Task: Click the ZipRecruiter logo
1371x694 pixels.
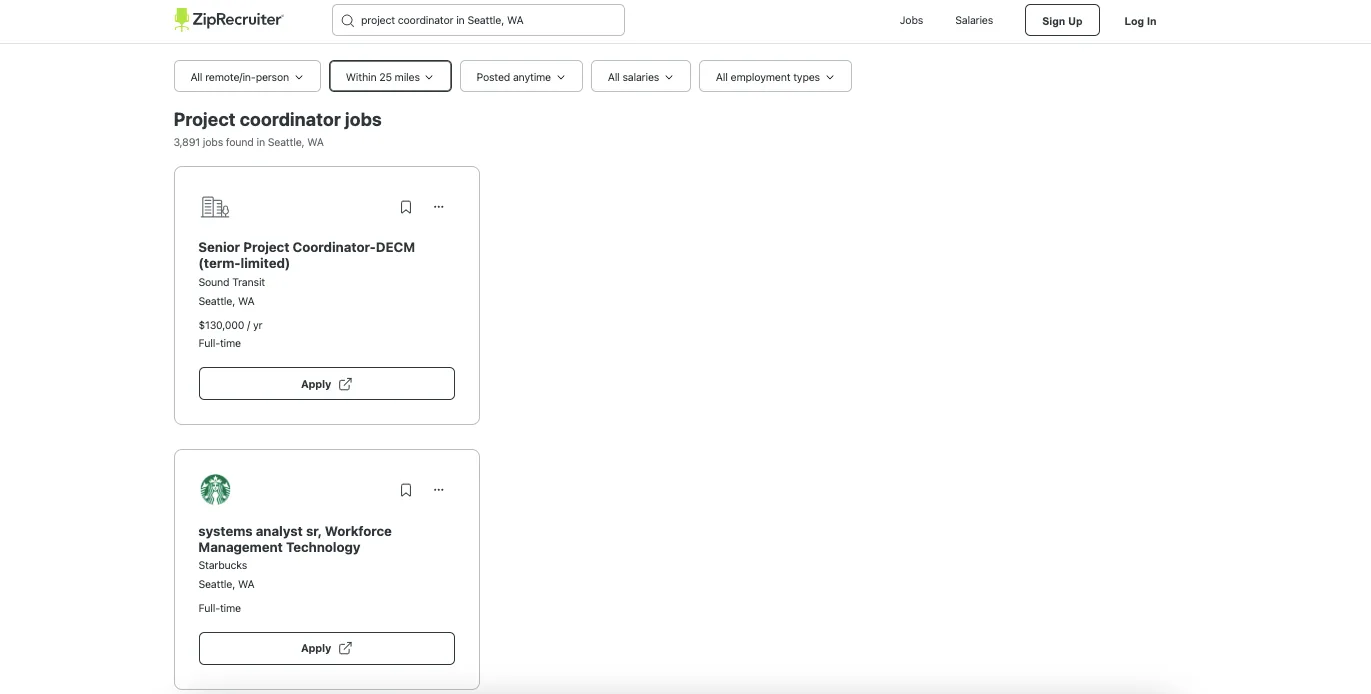Action: 228,19
